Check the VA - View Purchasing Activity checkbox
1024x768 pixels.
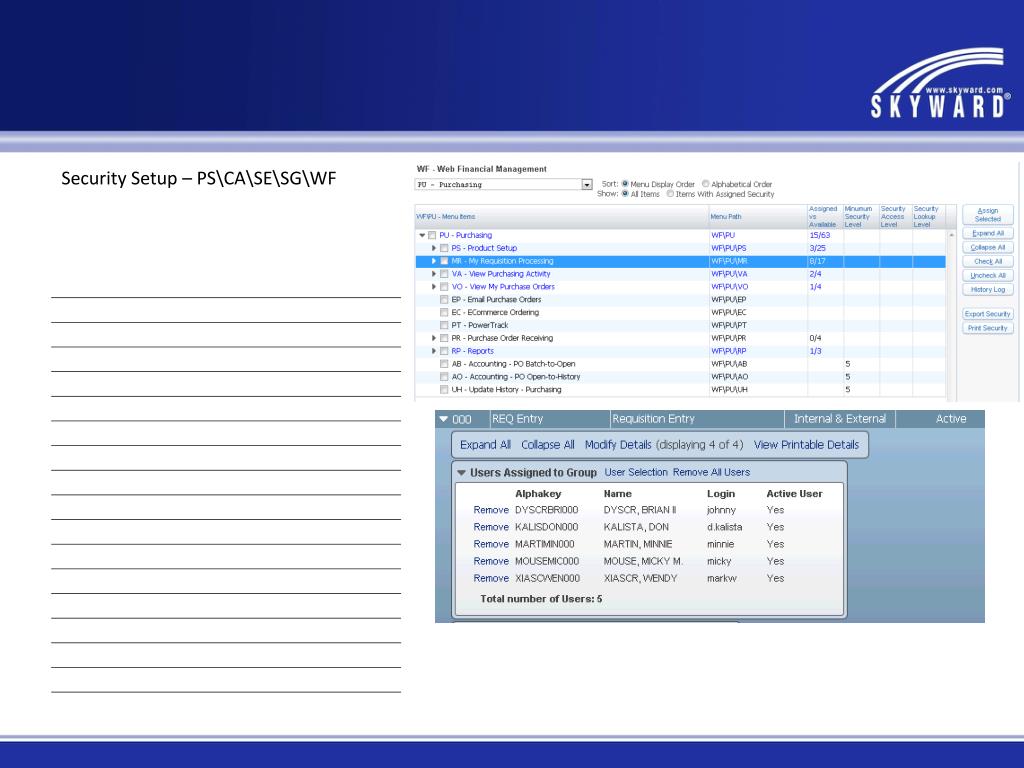click(444, 274)
